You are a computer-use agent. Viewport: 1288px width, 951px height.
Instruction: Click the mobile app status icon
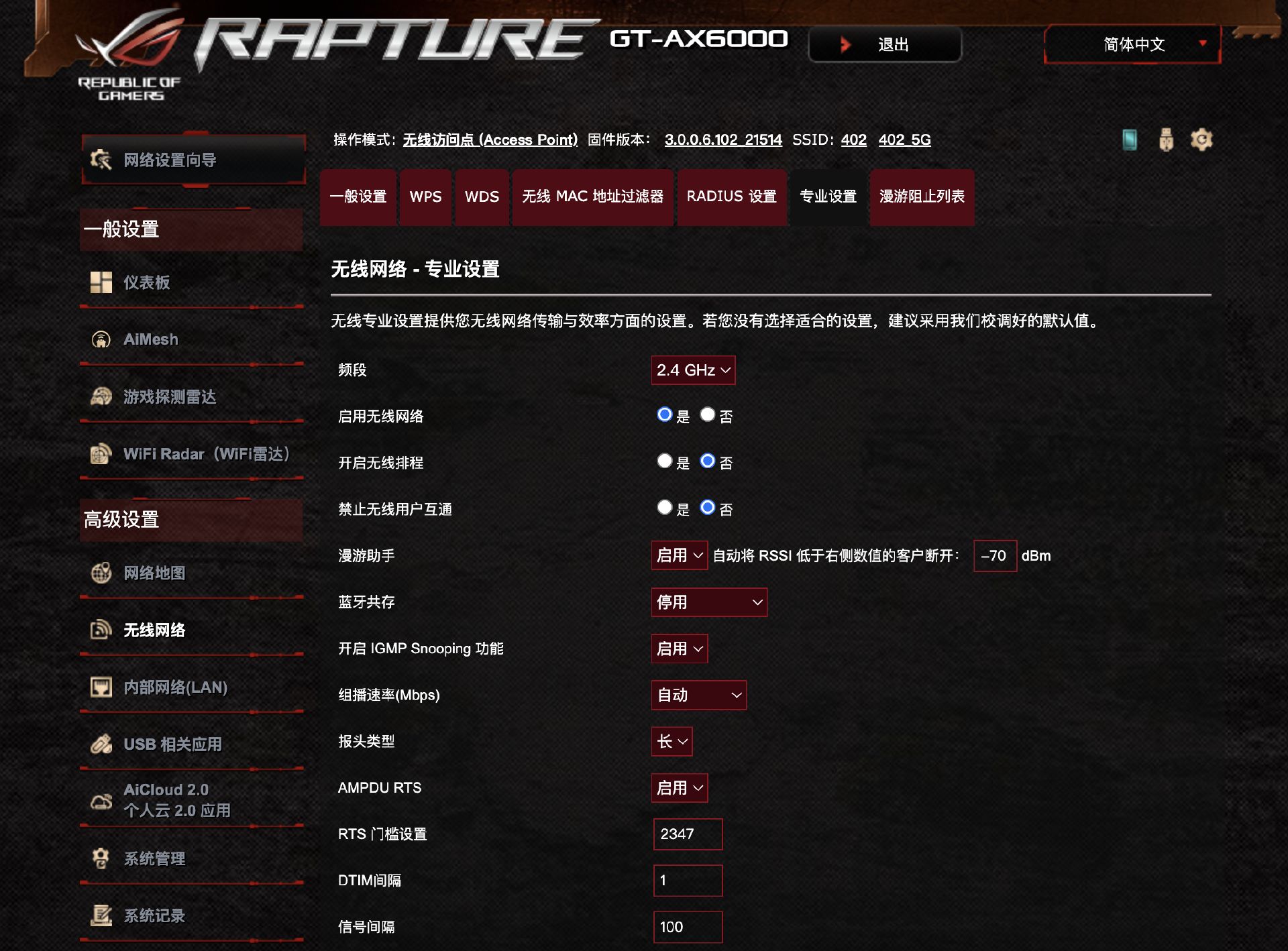click(x=1130, y=139)
